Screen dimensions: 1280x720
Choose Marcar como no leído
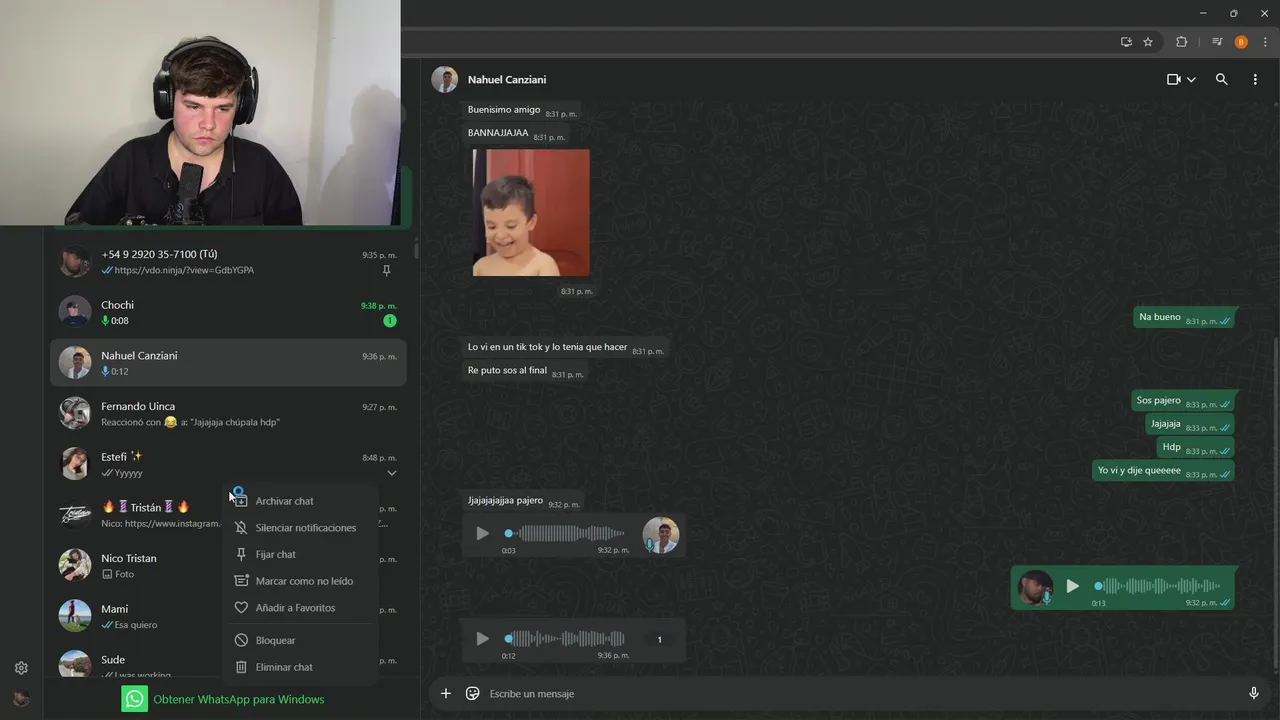pos(301,581)
